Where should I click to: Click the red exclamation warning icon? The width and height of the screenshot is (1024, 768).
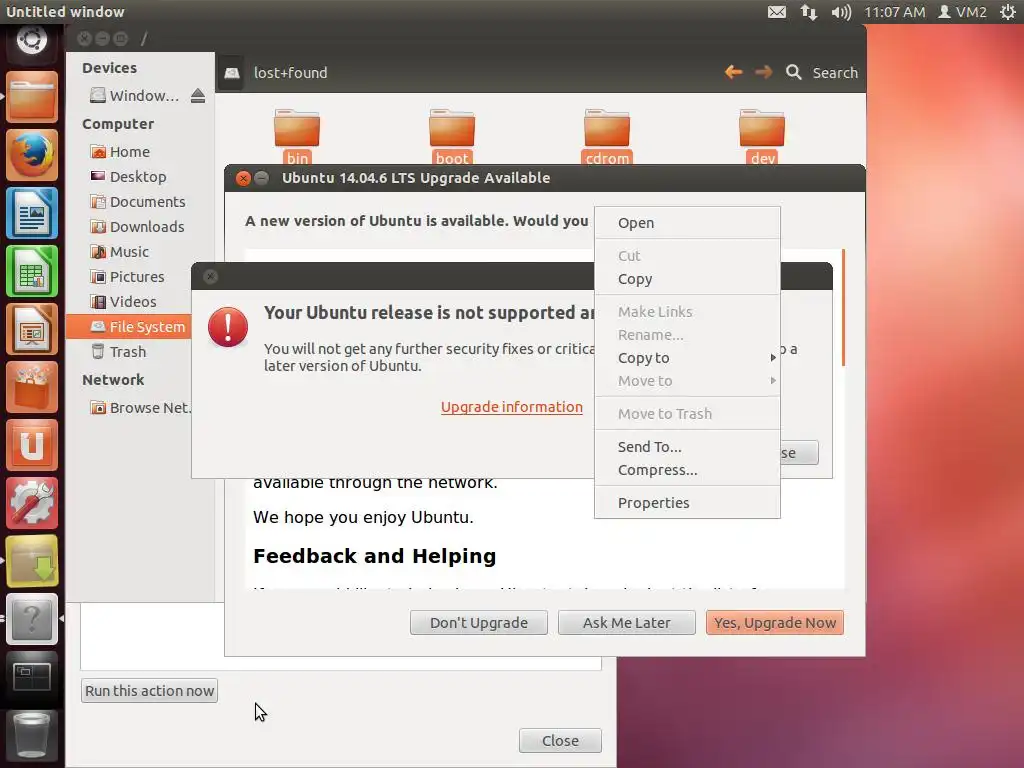click(x=227, y=327)
